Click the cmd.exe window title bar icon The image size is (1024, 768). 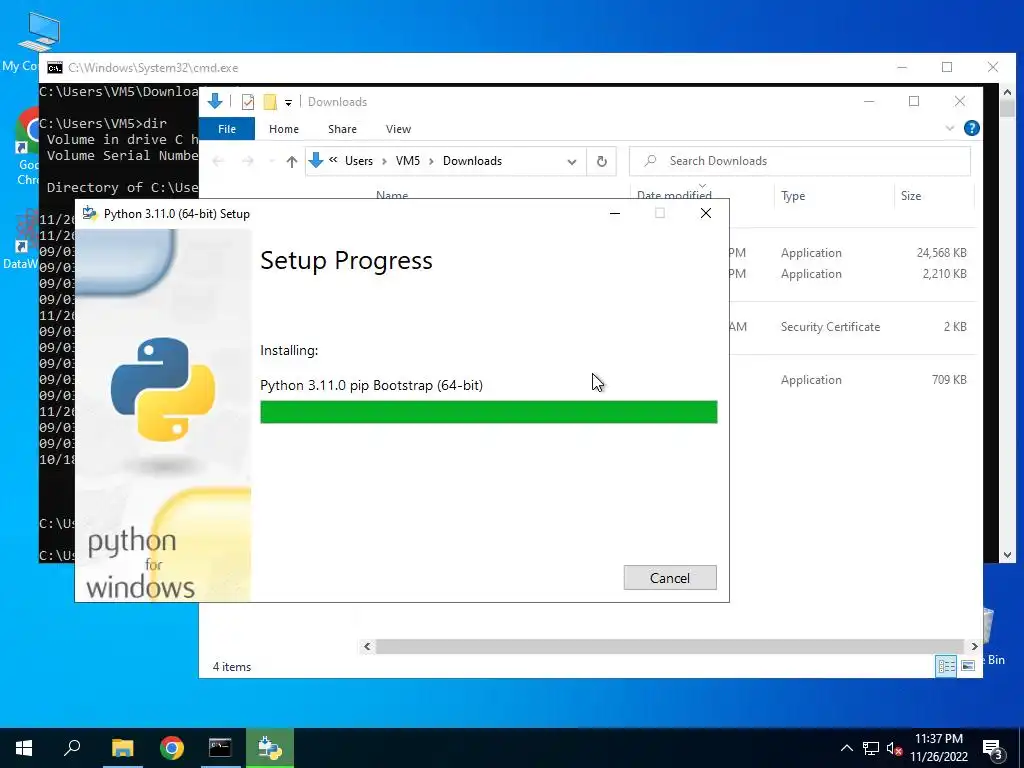tap(55, 68)
